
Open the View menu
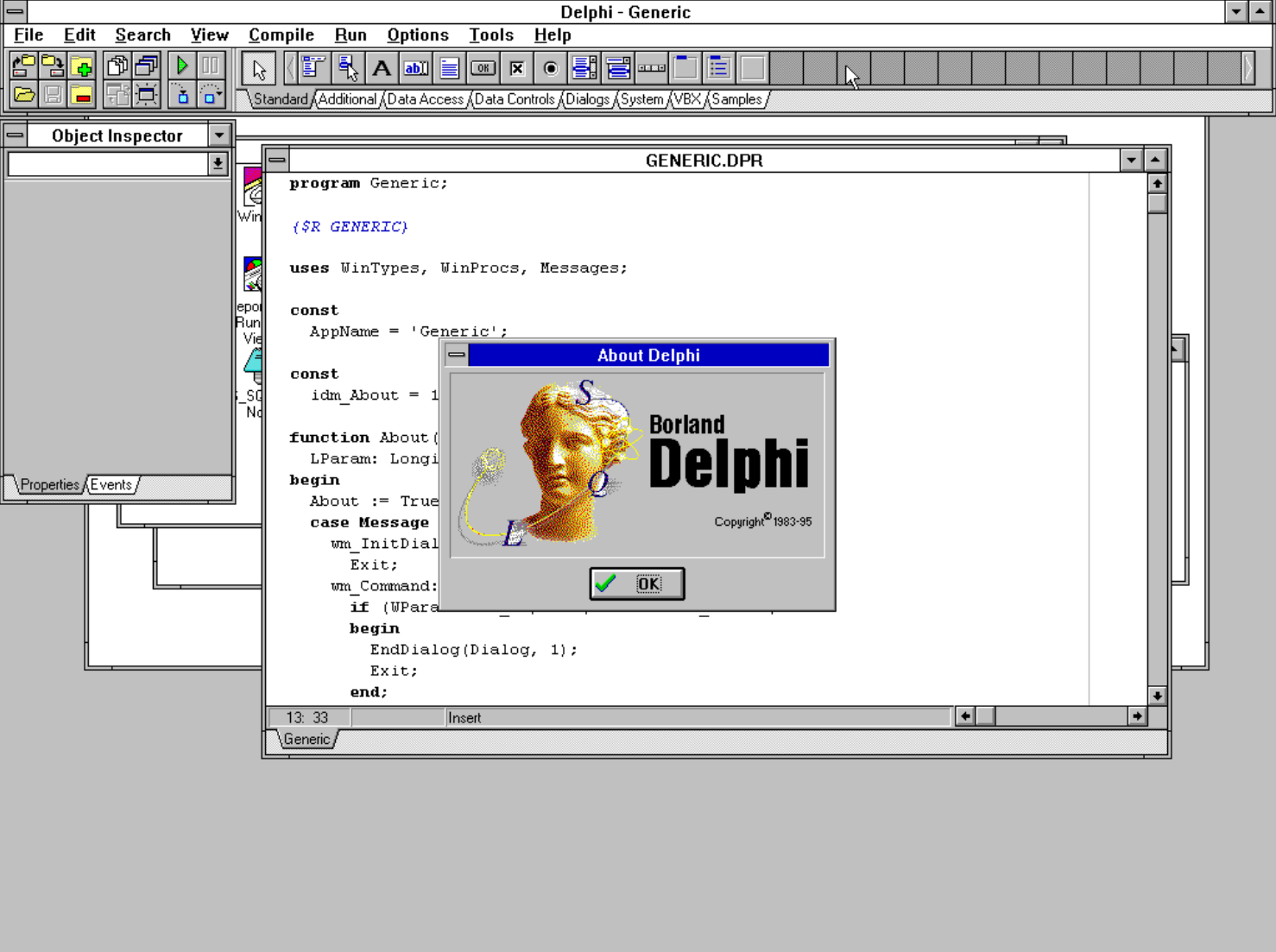[x=209, y=35]
